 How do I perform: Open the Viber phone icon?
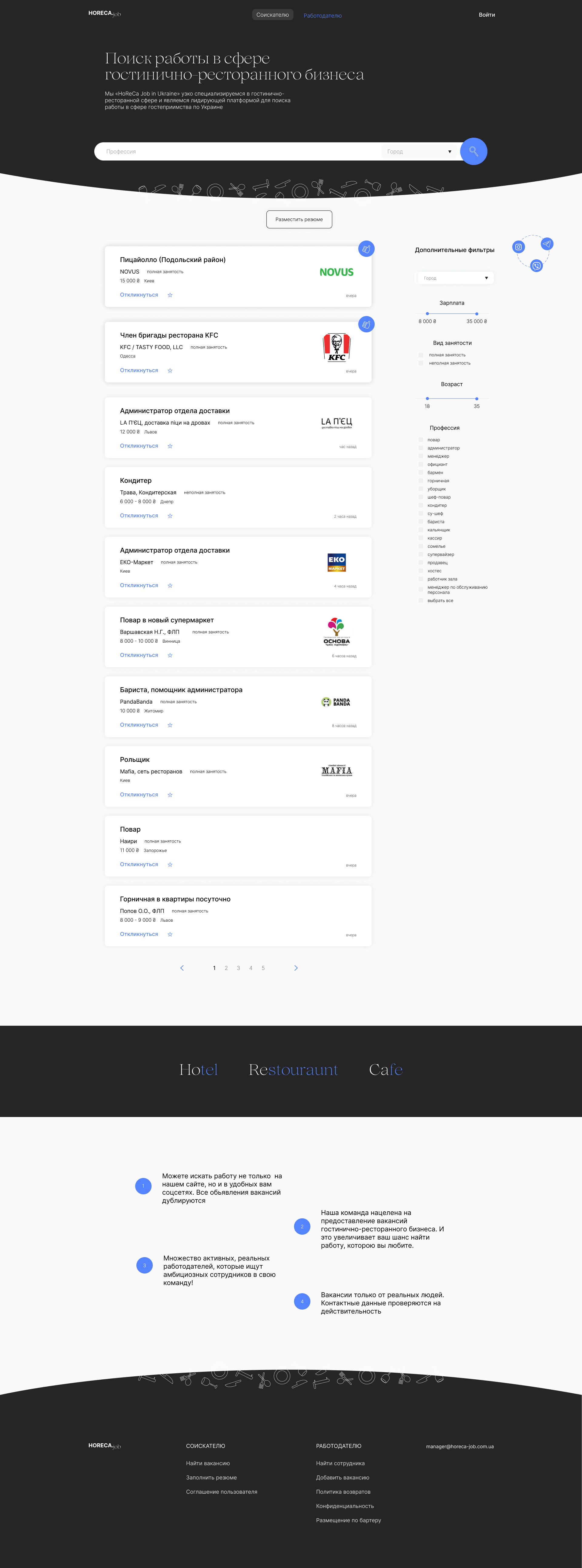coord(536,265)
